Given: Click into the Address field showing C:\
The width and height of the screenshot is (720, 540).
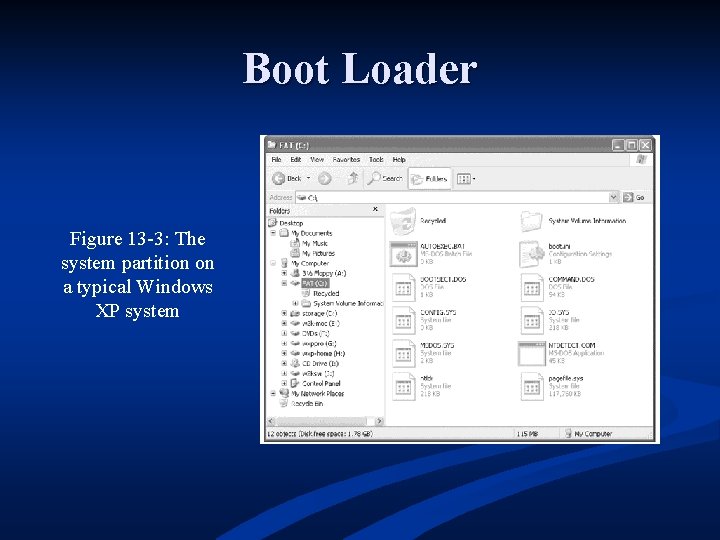Looking at the screenshot, I should click(x=452, y=197).
